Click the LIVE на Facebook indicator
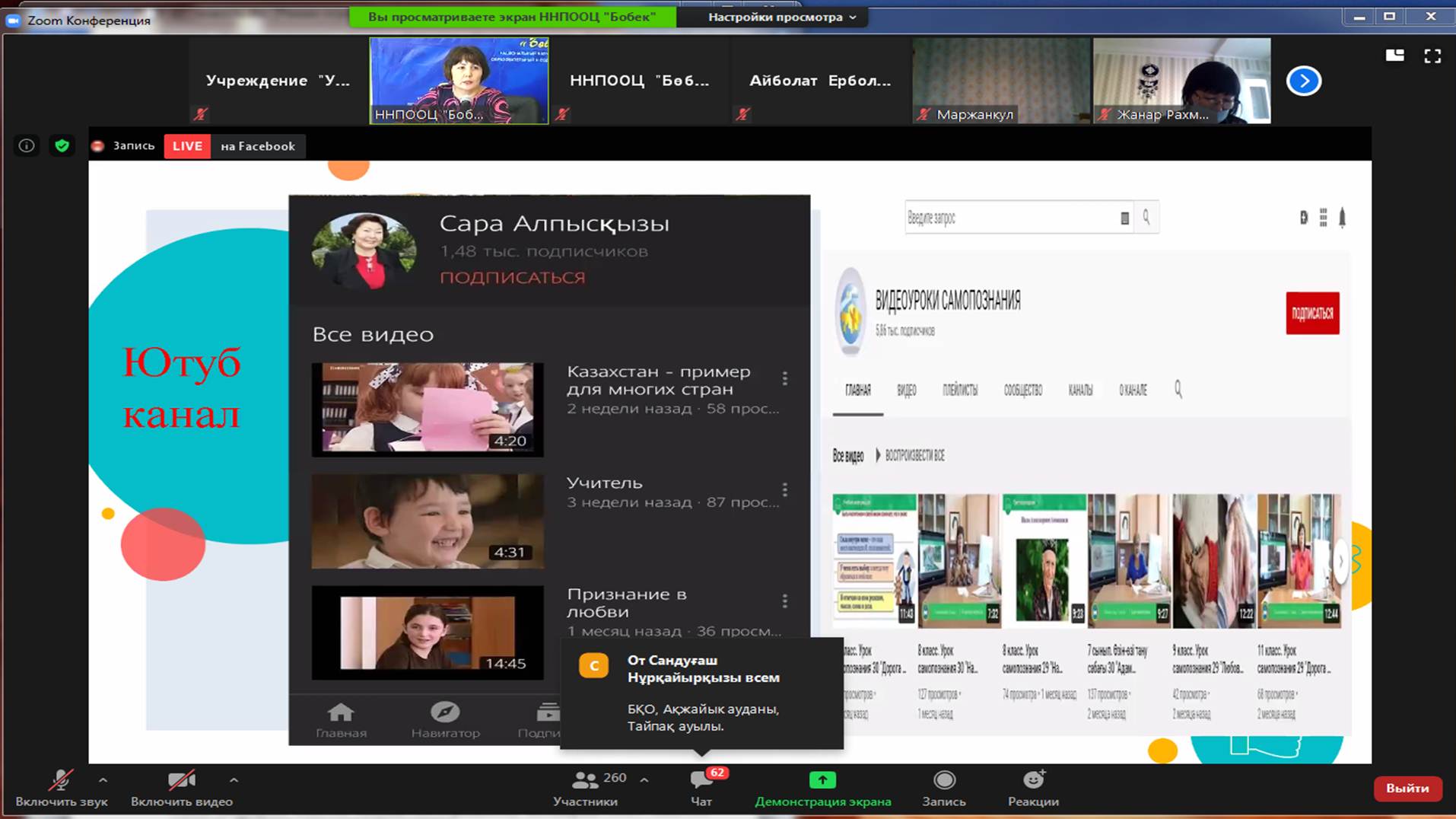 (x=234, y=146)
